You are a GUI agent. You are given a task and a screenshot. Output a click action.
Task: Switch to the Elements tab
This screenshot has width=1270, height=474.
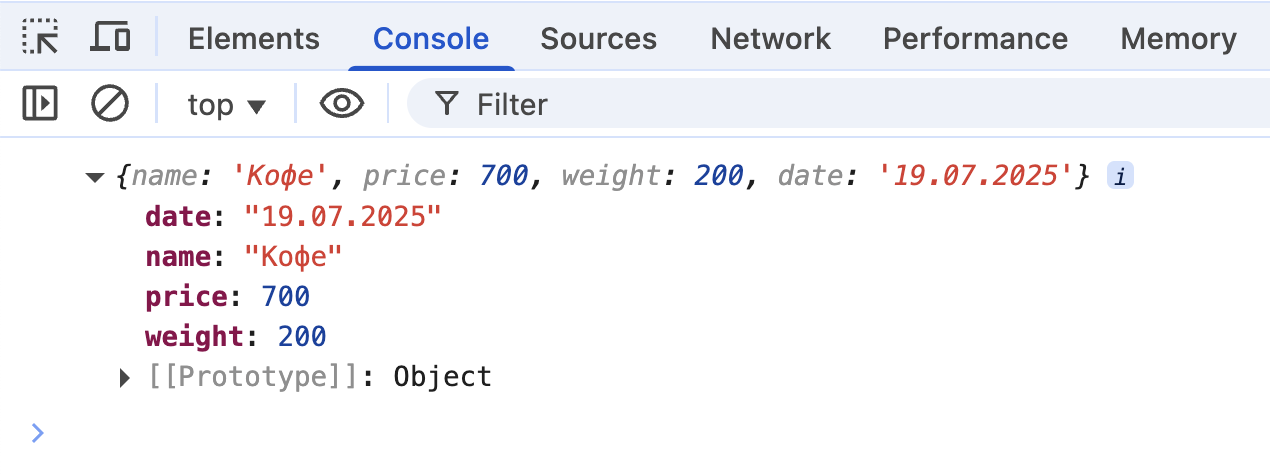point(253,39)
